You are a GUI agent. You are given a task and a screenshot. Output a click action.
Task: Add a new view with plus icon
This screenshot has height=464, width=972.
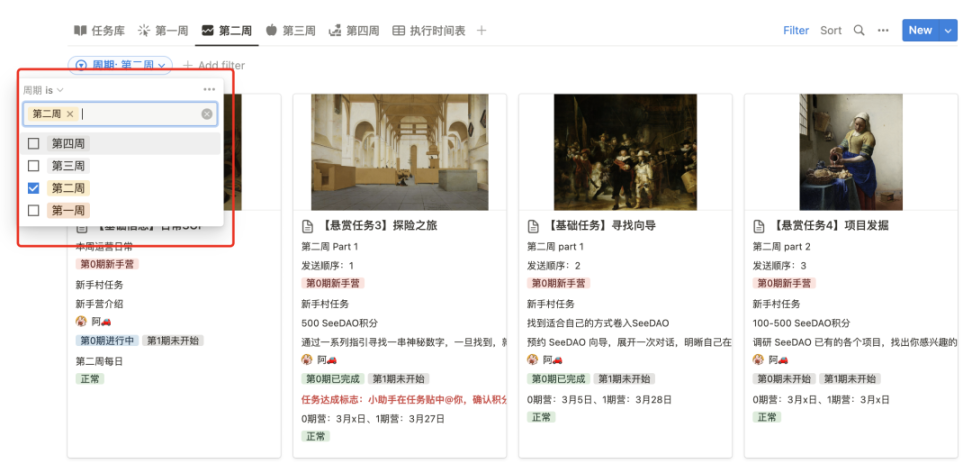[481, 30]
